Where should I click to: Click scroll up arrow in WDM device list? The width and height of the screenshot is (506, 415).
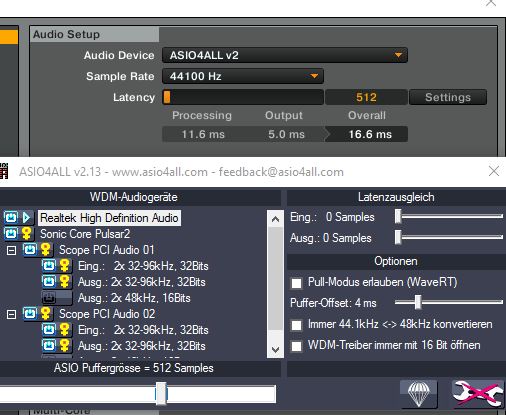click(275, 219)
